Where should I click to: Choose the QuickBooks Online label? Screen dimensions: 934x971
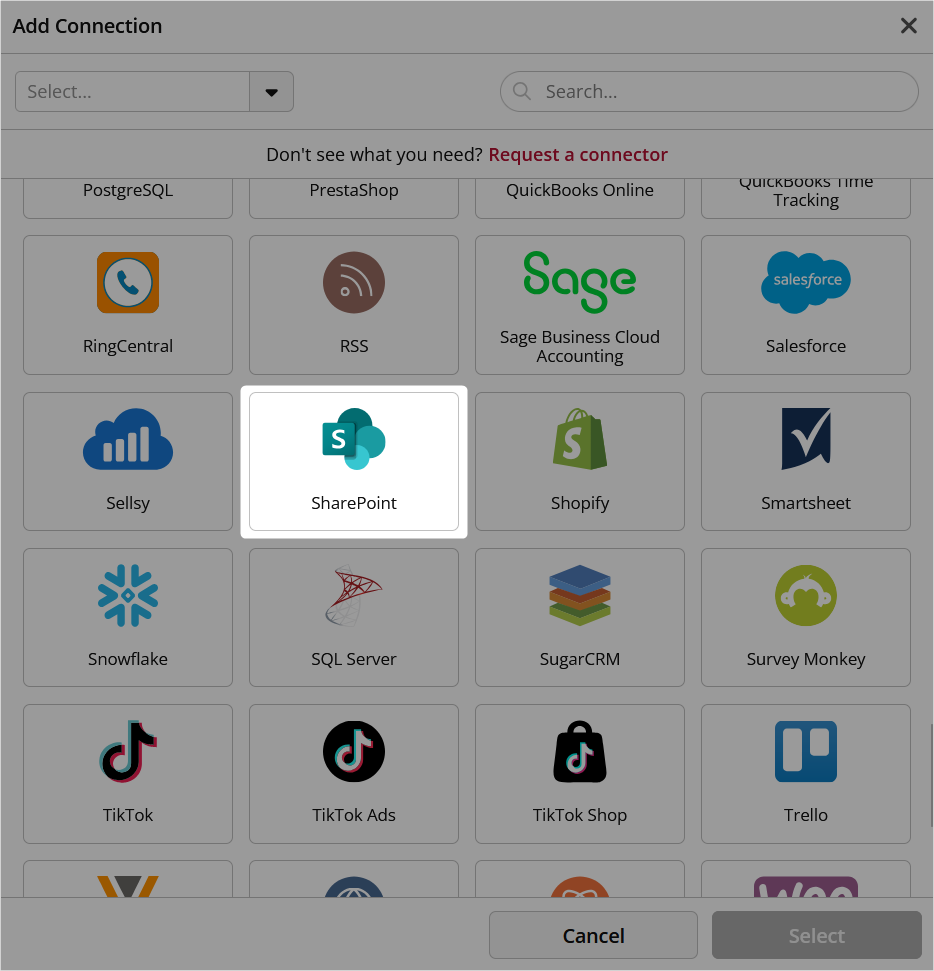[x=580, y=190]
